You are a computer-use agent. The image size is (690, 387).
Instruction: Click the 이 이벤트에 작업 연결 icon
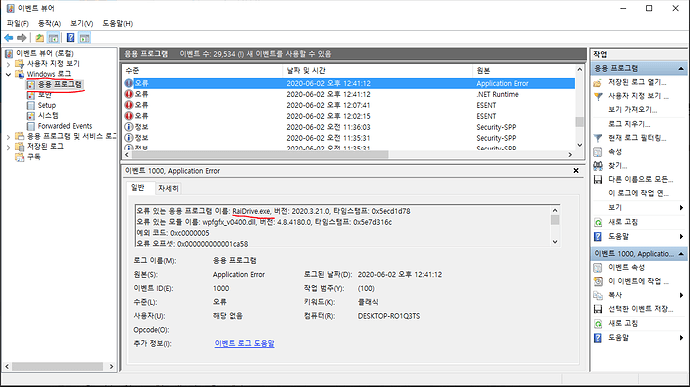tap(598, 281)
